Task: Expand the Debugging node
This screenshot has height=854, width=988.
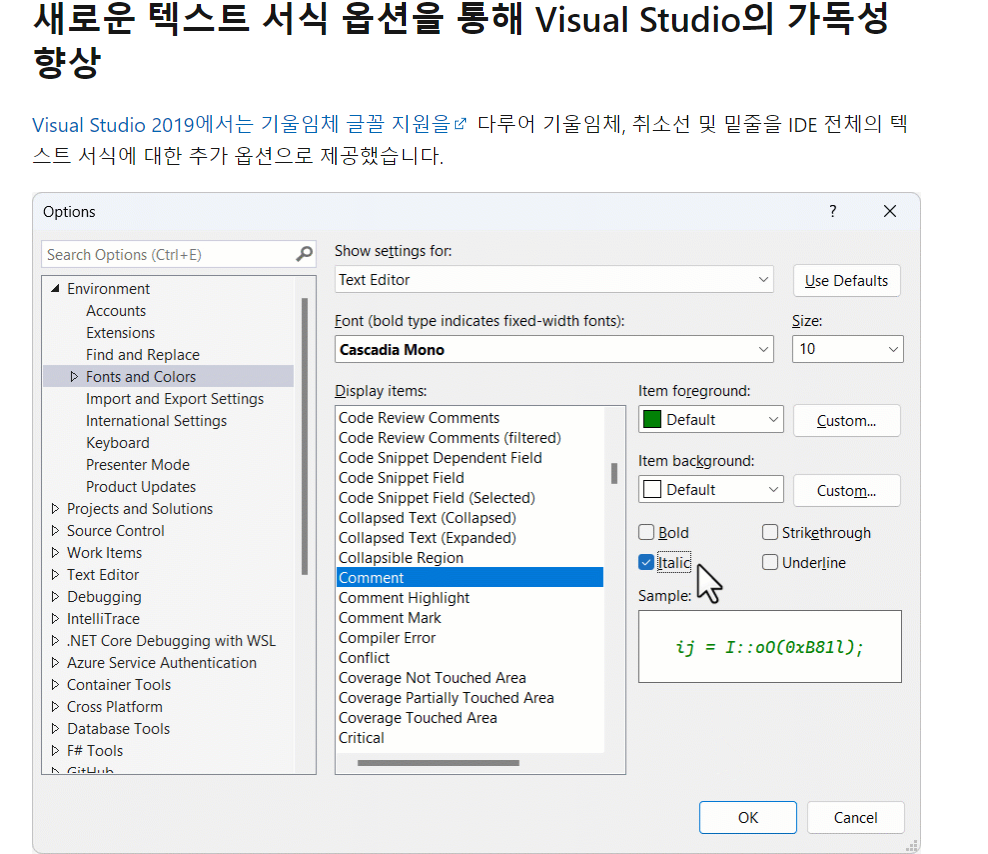Action: [55, 597]
